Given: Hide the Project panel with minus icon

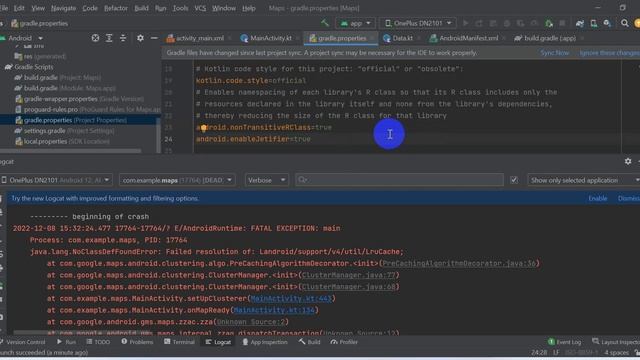Looking at the screenshot, I should pyautogui.click(x=154, y=38).
